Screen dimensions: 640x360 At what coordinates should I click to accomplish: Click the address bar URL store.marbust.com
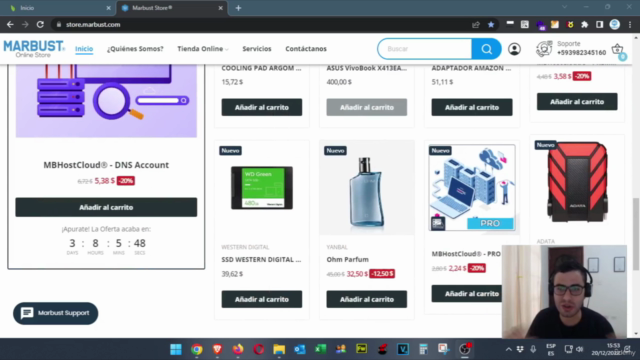(93, 24)
